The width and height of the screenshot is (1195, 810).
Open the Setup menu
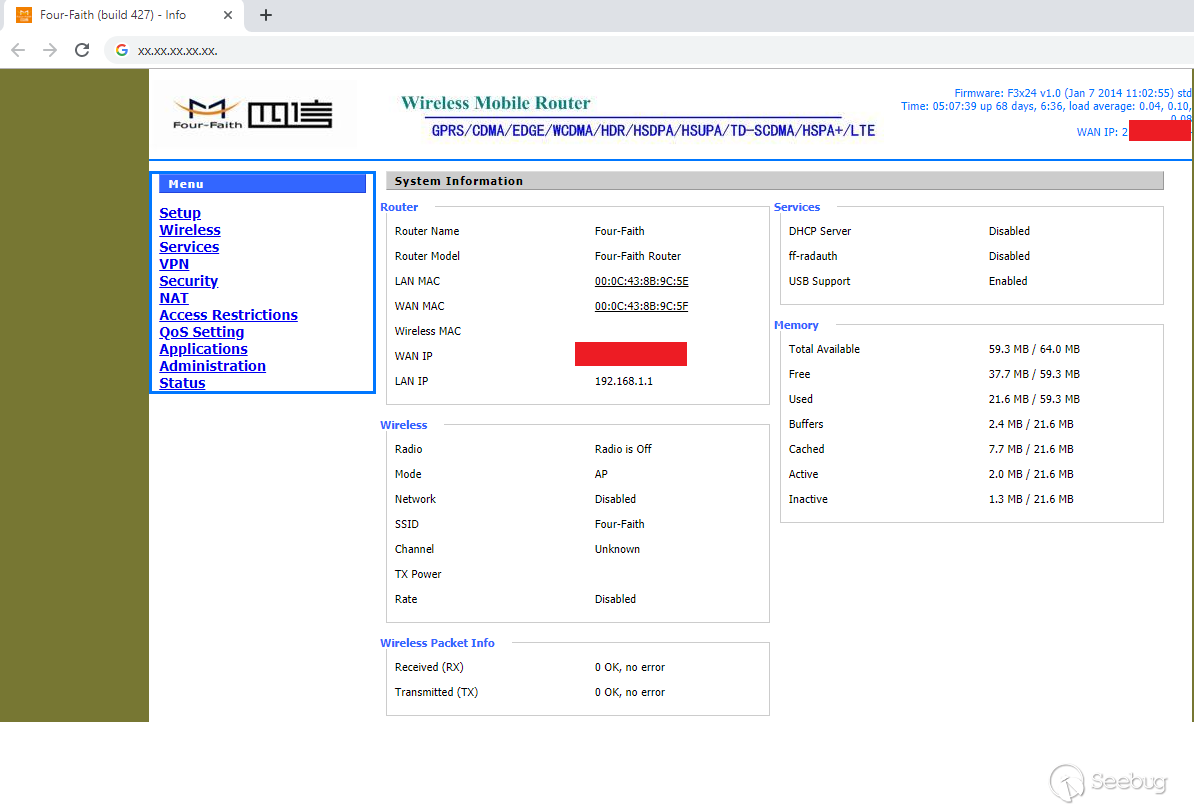click(180, 213)
